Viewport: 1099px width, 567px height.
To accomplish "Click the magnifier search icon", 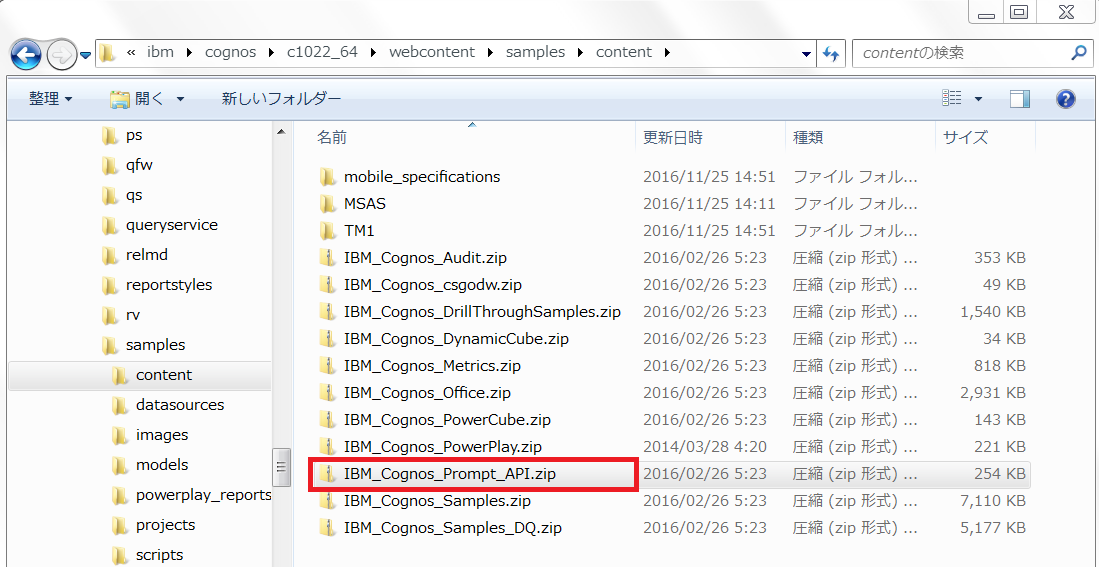I will [x=1079, y=53].
